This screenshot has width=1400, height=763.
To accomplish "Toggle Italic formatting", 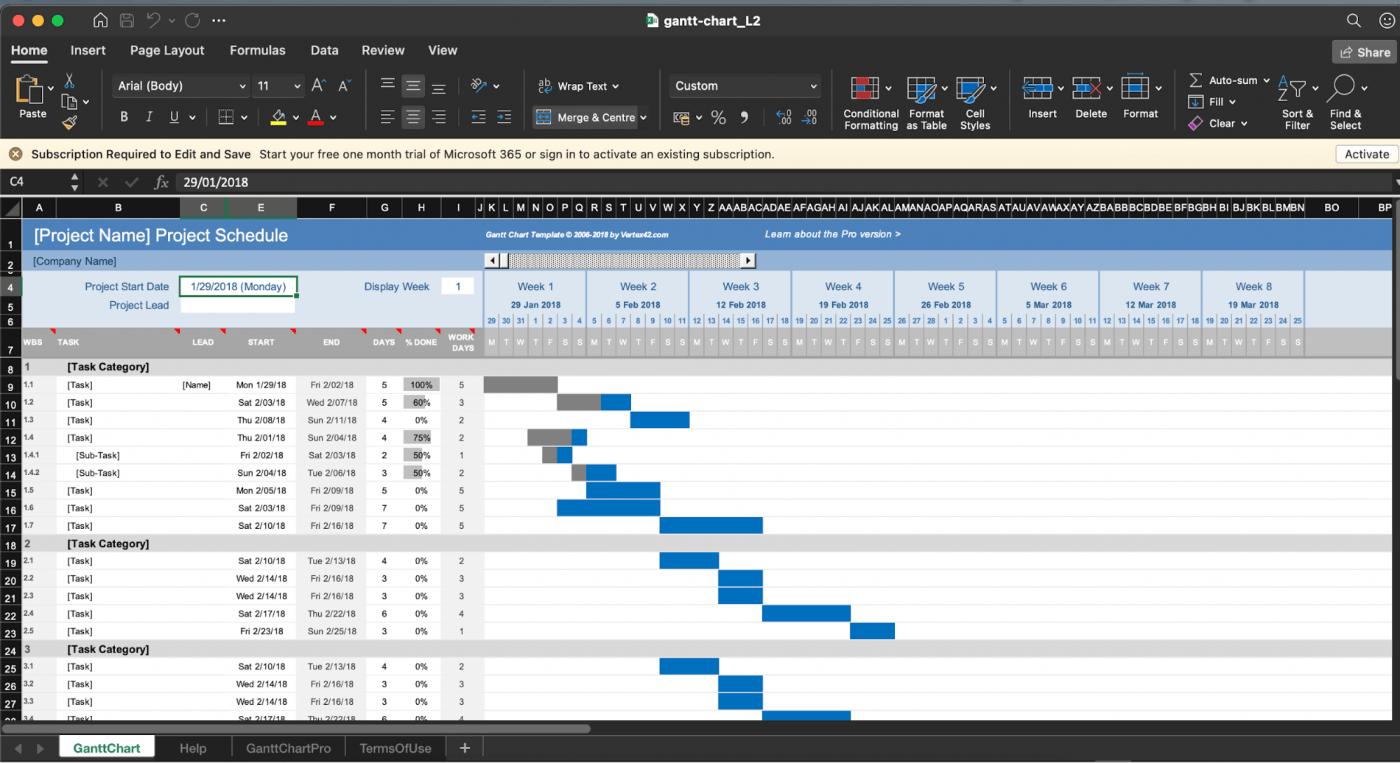I will 150,117.
